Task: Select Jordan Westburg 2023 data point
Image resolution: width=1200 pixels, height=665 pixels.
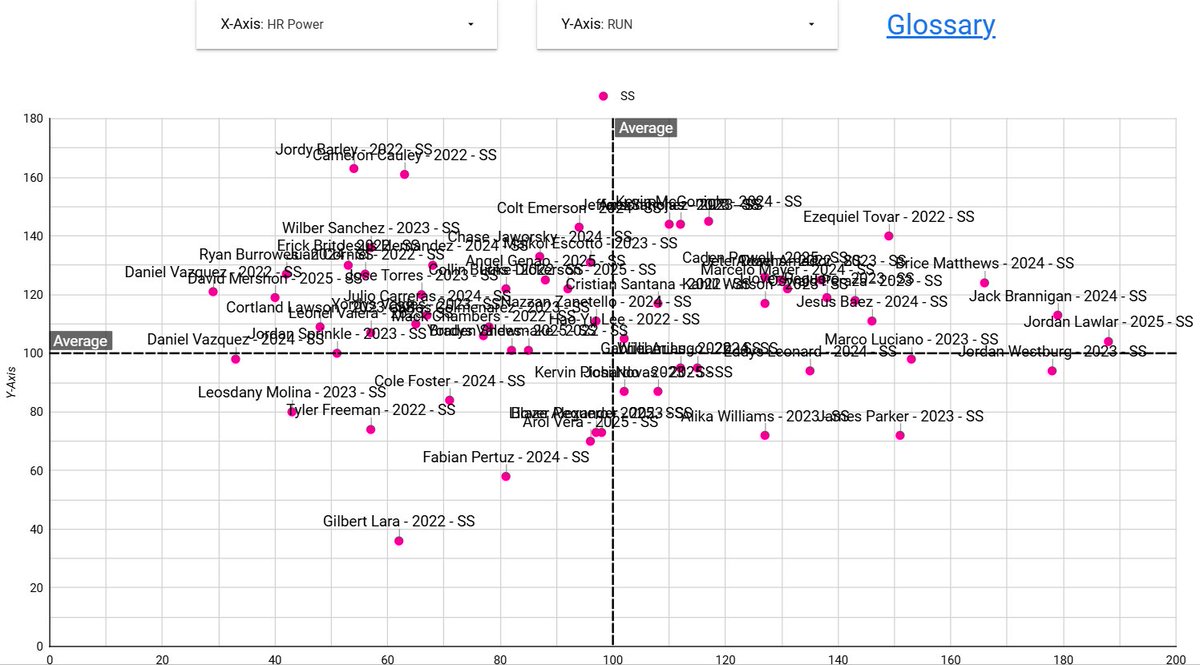Action: pos(1052,371)
